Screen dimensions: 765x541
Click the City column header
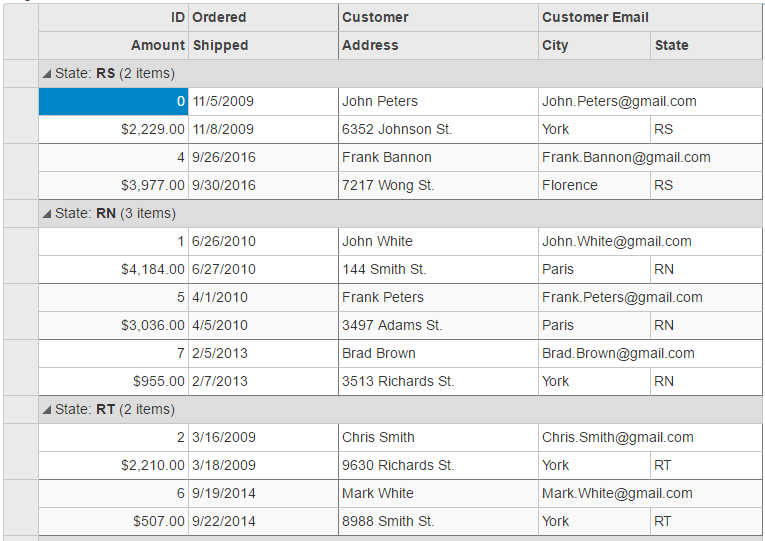pos(555,45)
